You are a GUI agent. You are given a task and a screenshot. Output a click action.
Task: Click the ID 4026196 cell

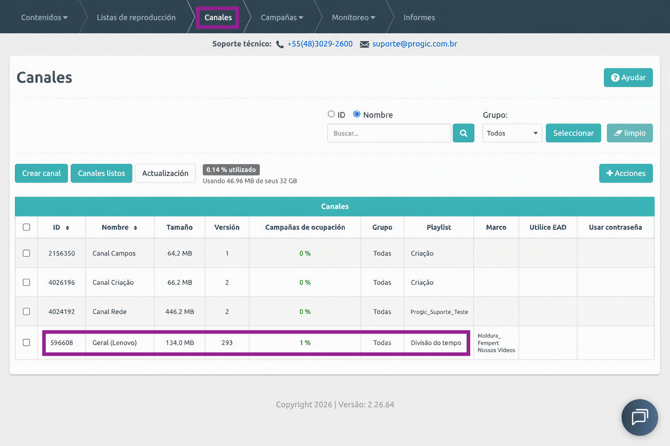point(62,282)
